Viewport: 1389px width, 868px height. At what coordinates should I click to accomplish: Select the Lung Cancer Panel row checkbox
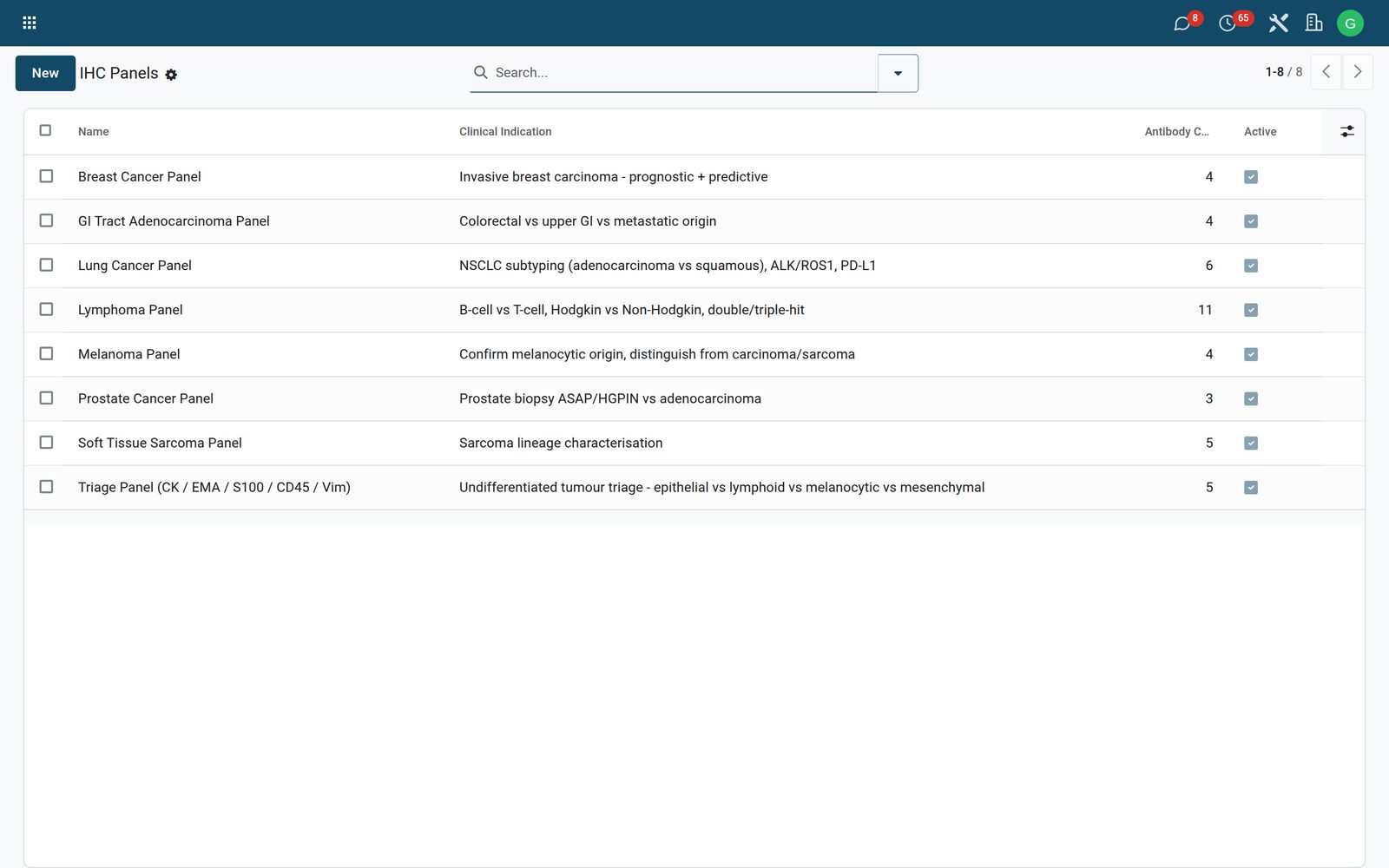[x=46, y=265]
